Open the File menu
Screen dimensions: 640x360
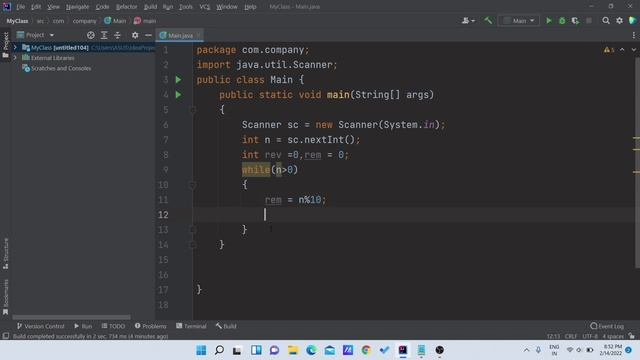pos(20,7)
